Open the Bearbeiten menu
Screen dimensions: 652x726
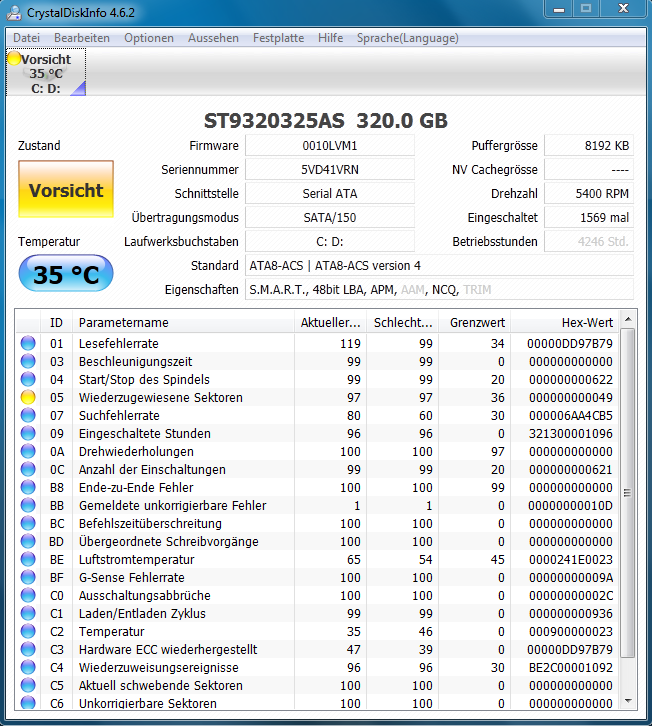[x=82, y=38]
